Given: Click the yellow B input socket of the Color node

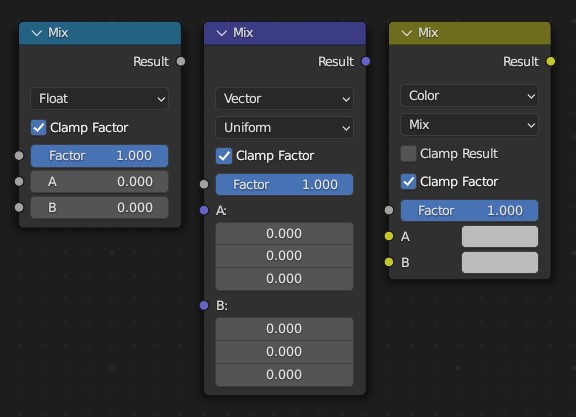Looking at the screenshot, I should tap(389, 262).
